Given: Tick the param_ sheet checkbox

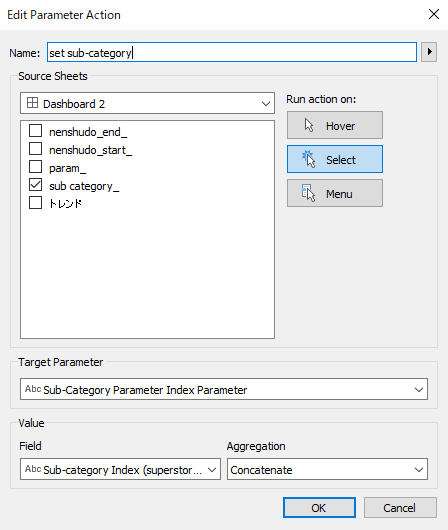Looking at the screenshot, I should pos(36,167).
